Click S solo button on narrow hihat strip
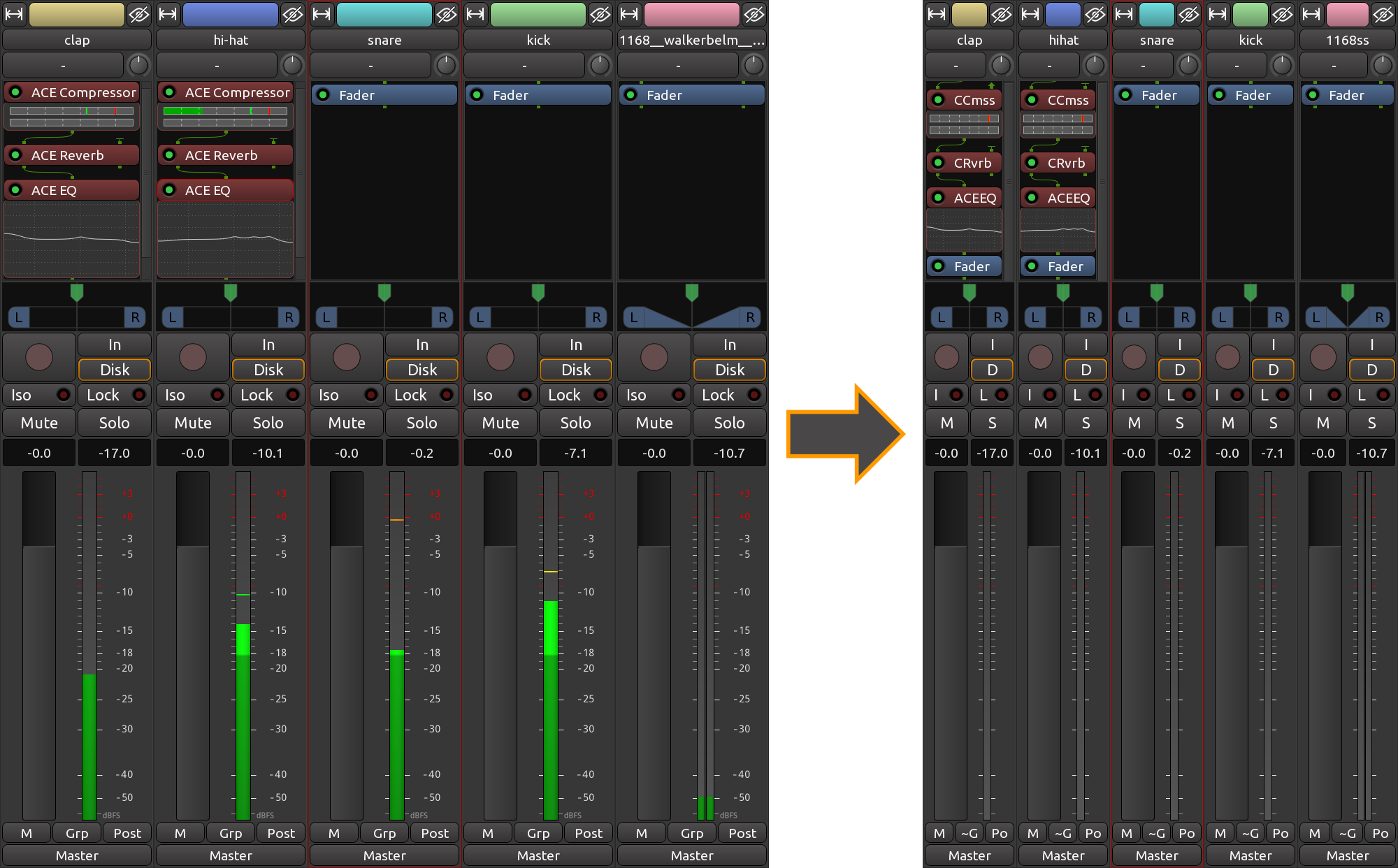Screen dimensions: 1398x868 point(1086,423)
